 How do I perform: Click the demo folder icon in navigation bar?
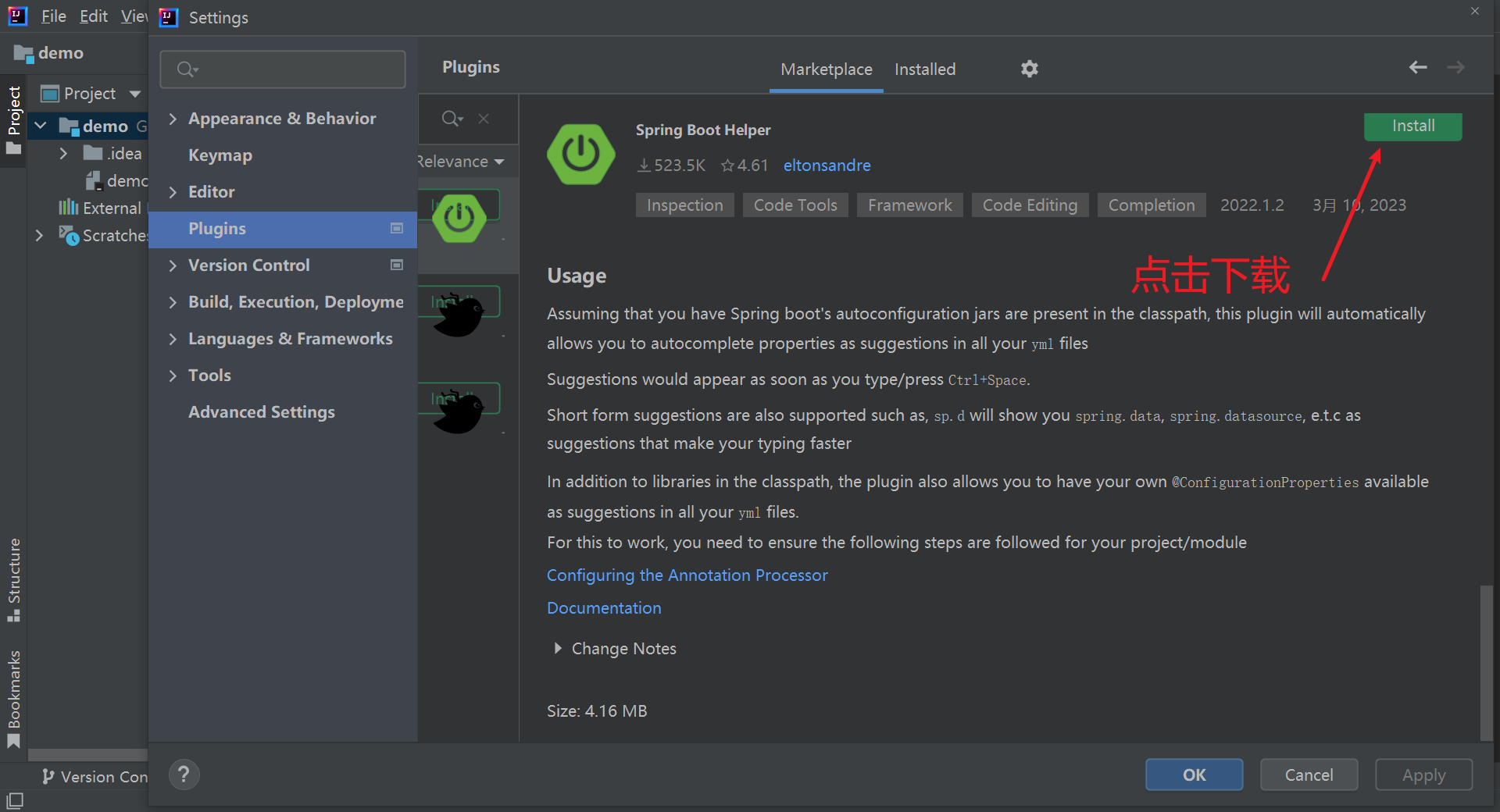23,53
